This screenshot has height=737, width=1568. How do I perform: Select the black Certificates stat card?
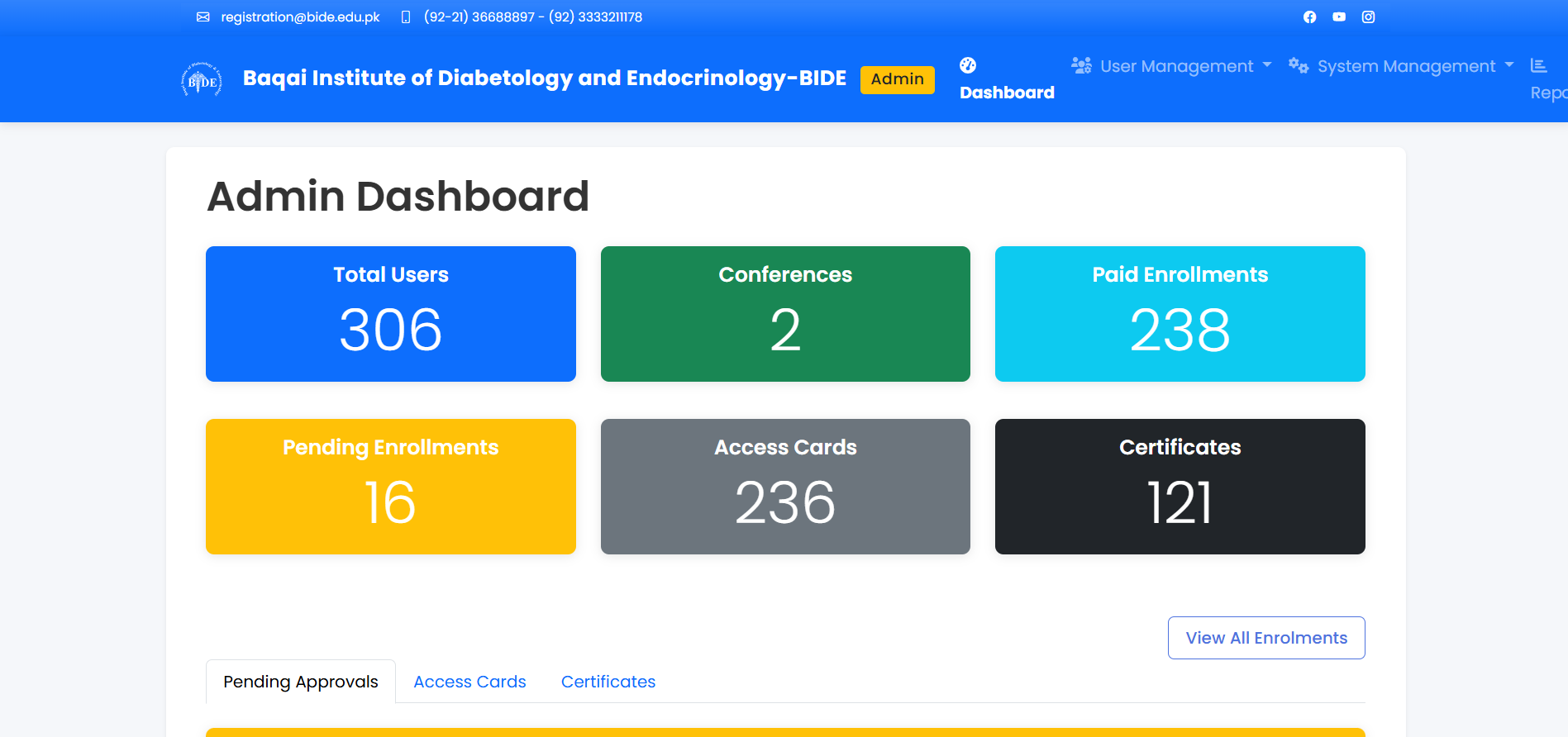pos(1180,487)
